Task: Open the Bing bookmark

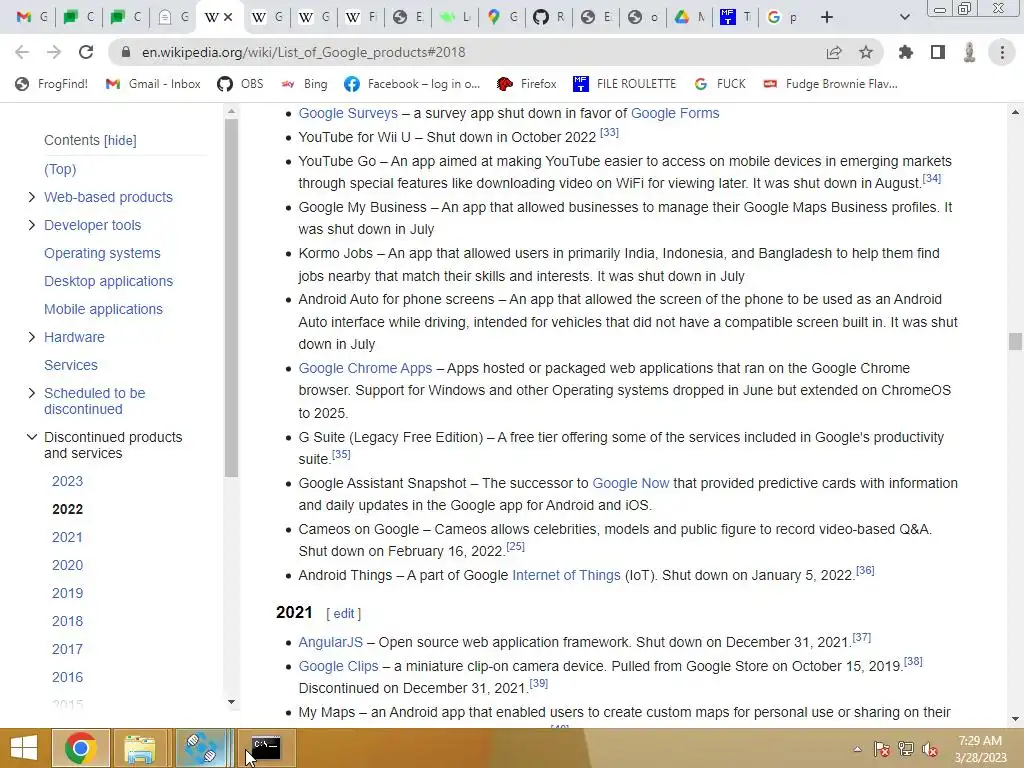Action: pos(304,84)
